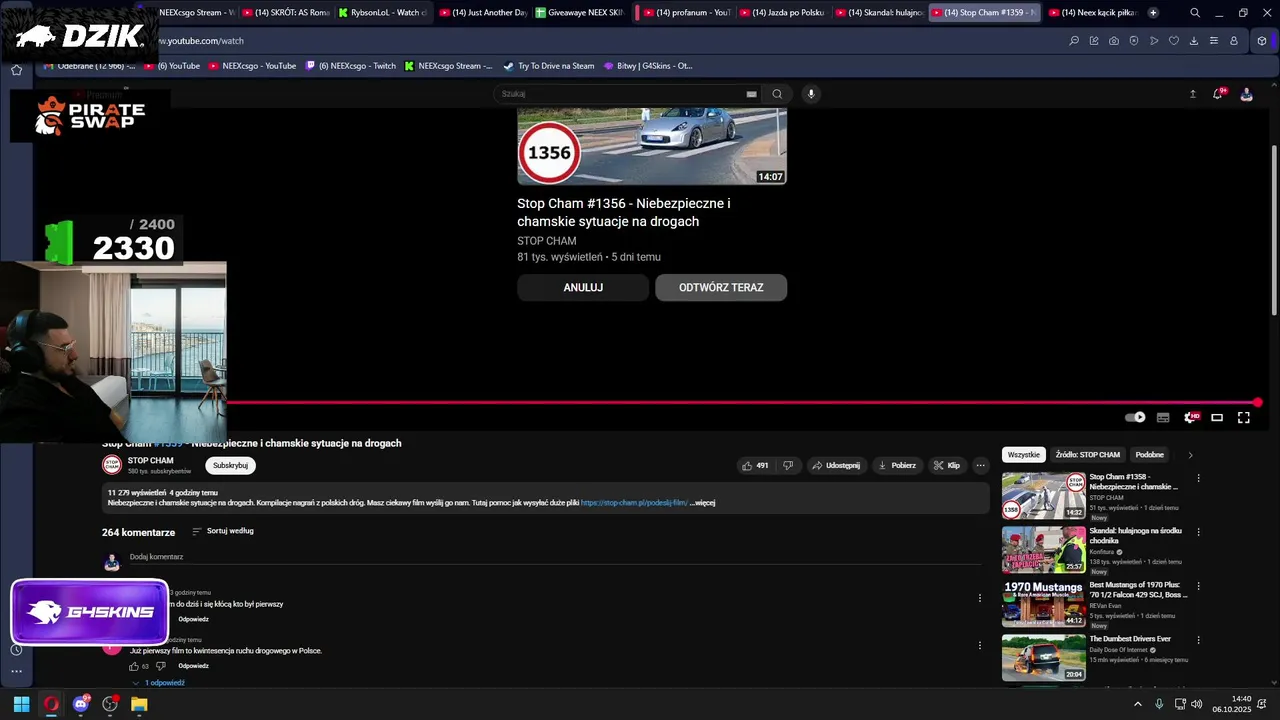Open the browser sidebar history clock

click(x=16, y=650)
